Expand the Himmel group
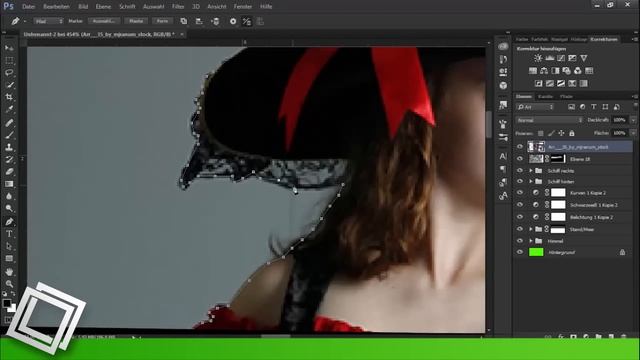640x360 pixels. (x=531, y=241)
